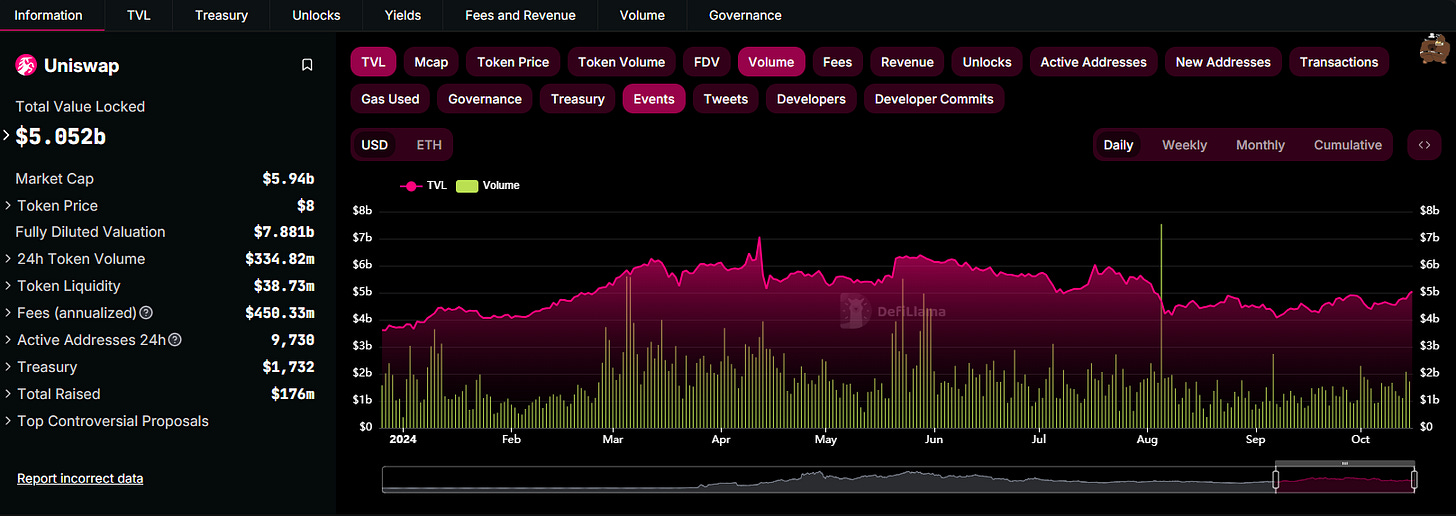Toggle the FDV chart metric
The width and height of the screenshot is (1456, 516).
[707, 62]
